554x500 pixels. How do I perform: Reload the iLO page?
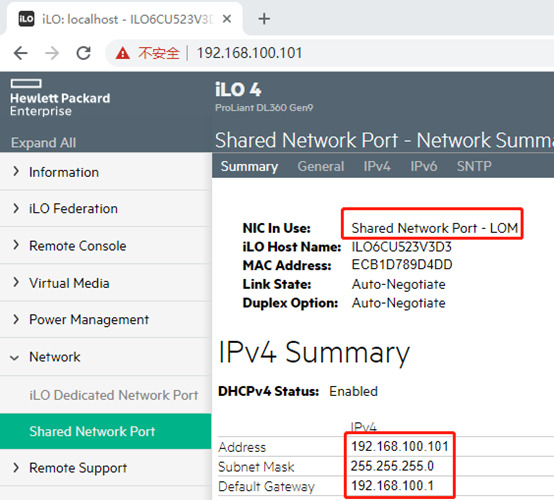point(84,53)
